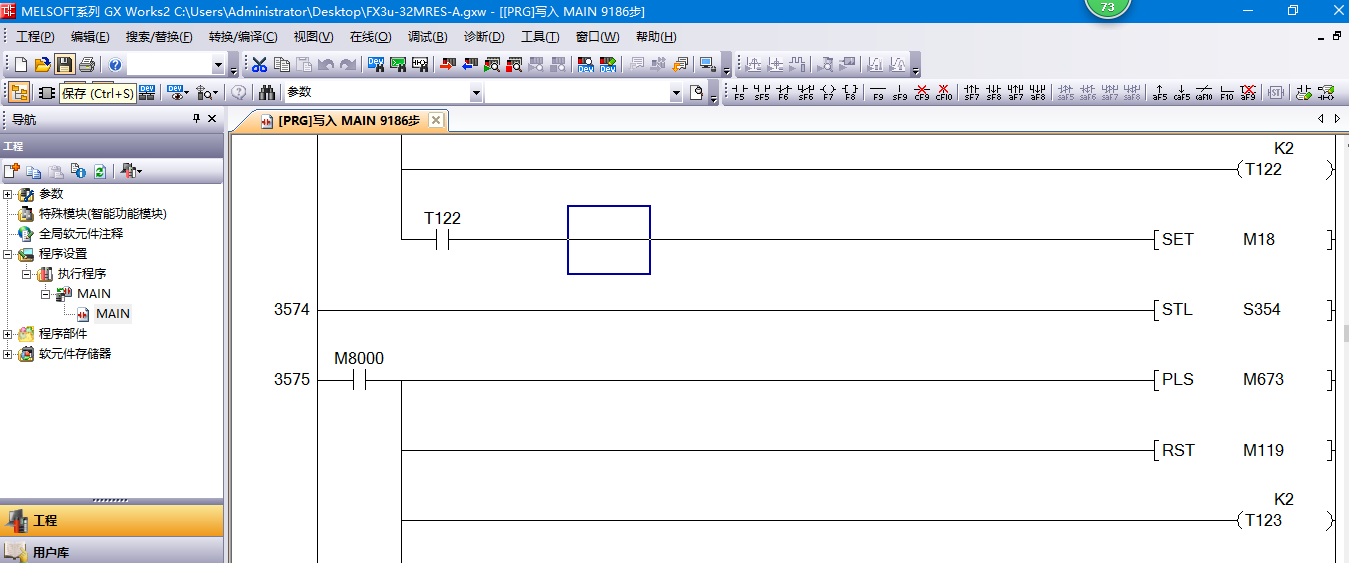1349x563 pixels.
Task: Insert application instruction using F8 tool
Action: (850, 93)
